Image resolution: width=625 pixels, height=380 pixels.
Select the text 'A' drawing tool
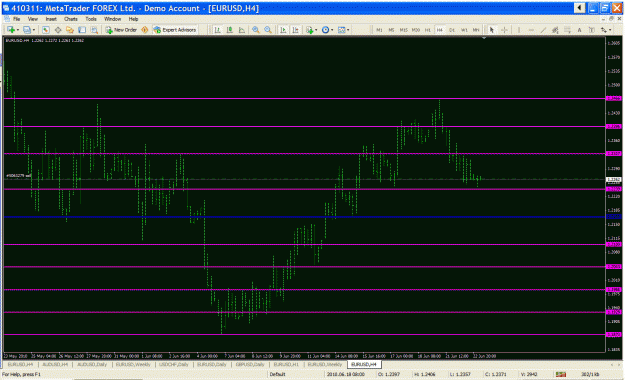pyautogui.click(x=580, y=30)
